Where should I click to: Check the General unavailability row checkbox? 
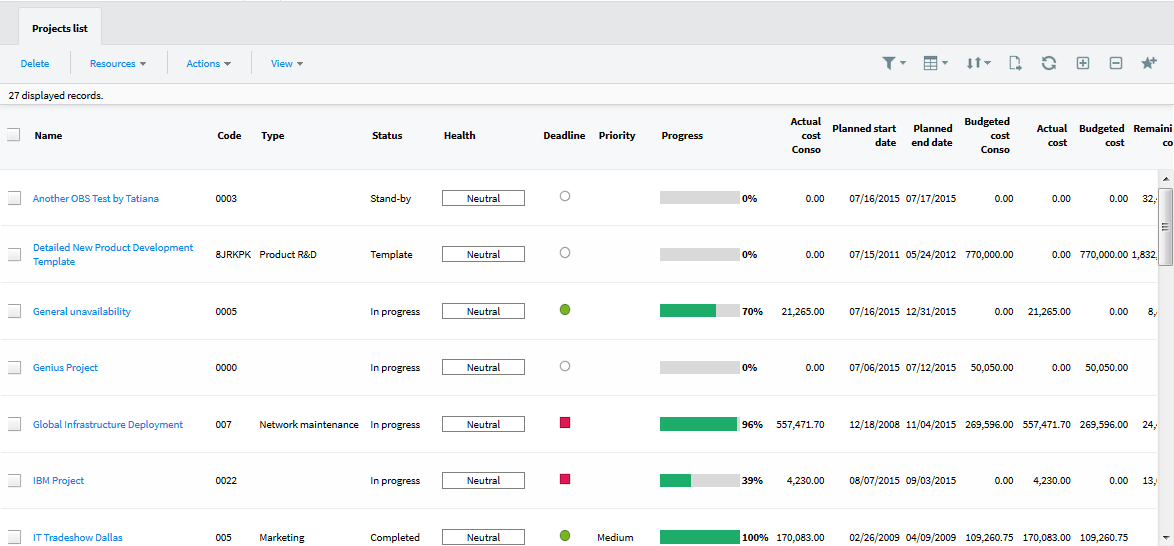tap(14, 312)
